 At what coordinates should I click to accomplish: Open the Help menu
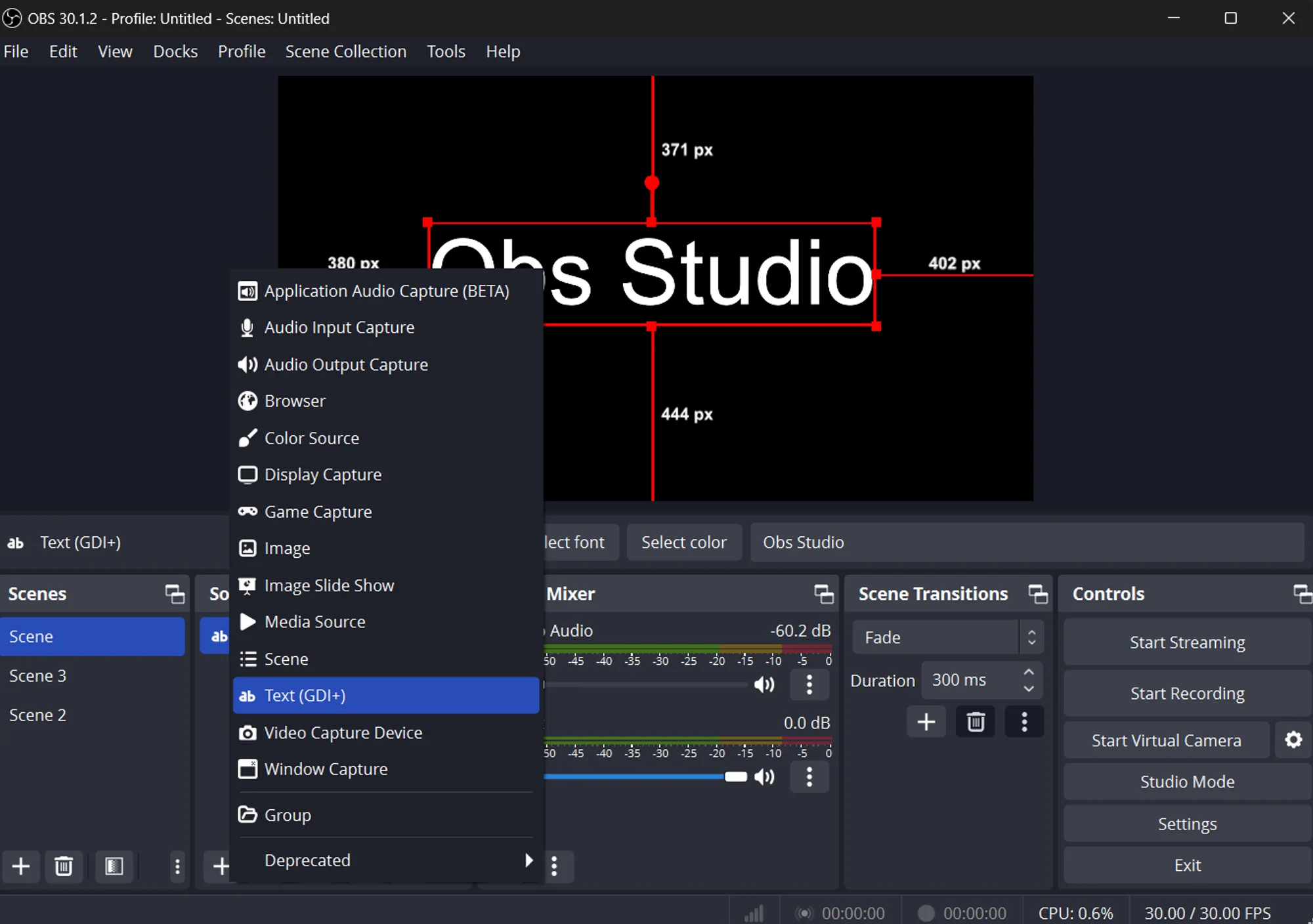(503, 51)
